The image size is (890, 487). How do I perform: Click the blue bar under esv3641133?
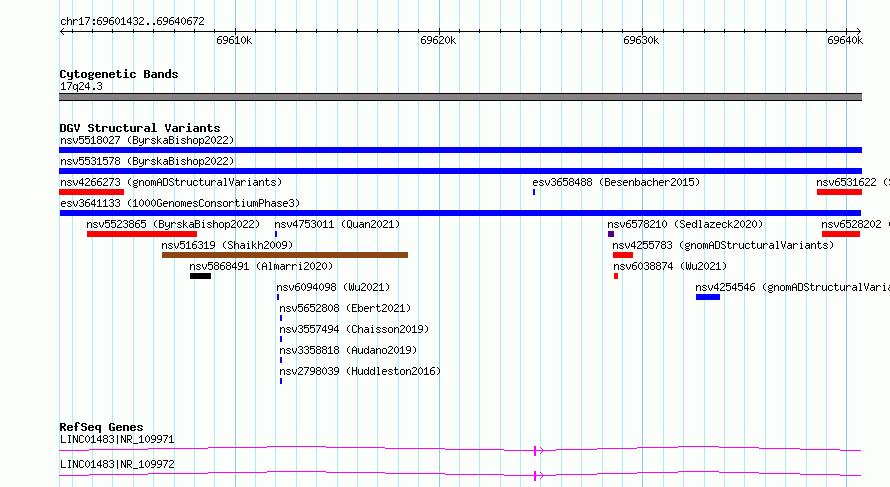(x=460, y=213)
